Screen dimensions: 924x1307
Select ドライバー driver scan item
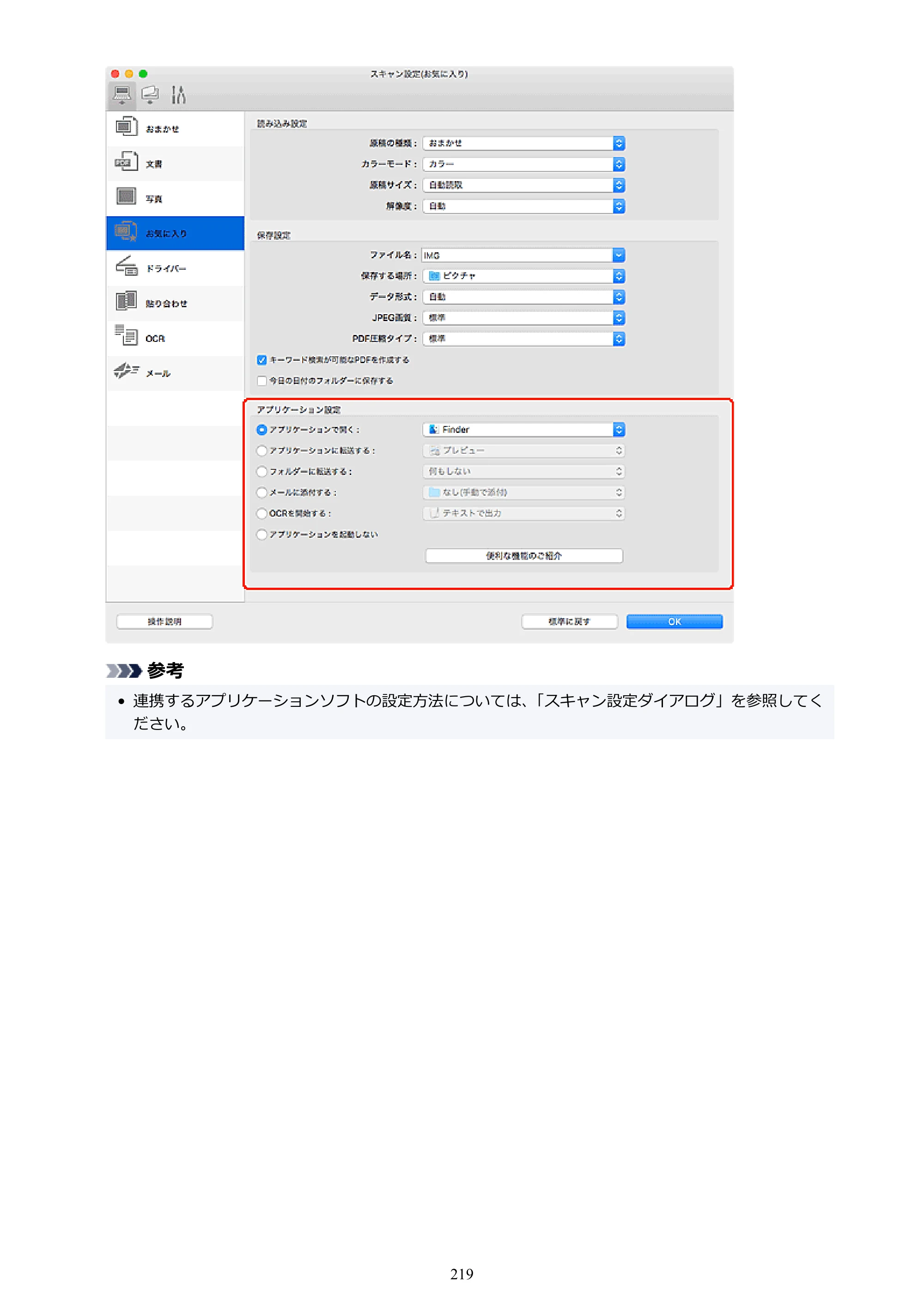(x=176, y=268)
